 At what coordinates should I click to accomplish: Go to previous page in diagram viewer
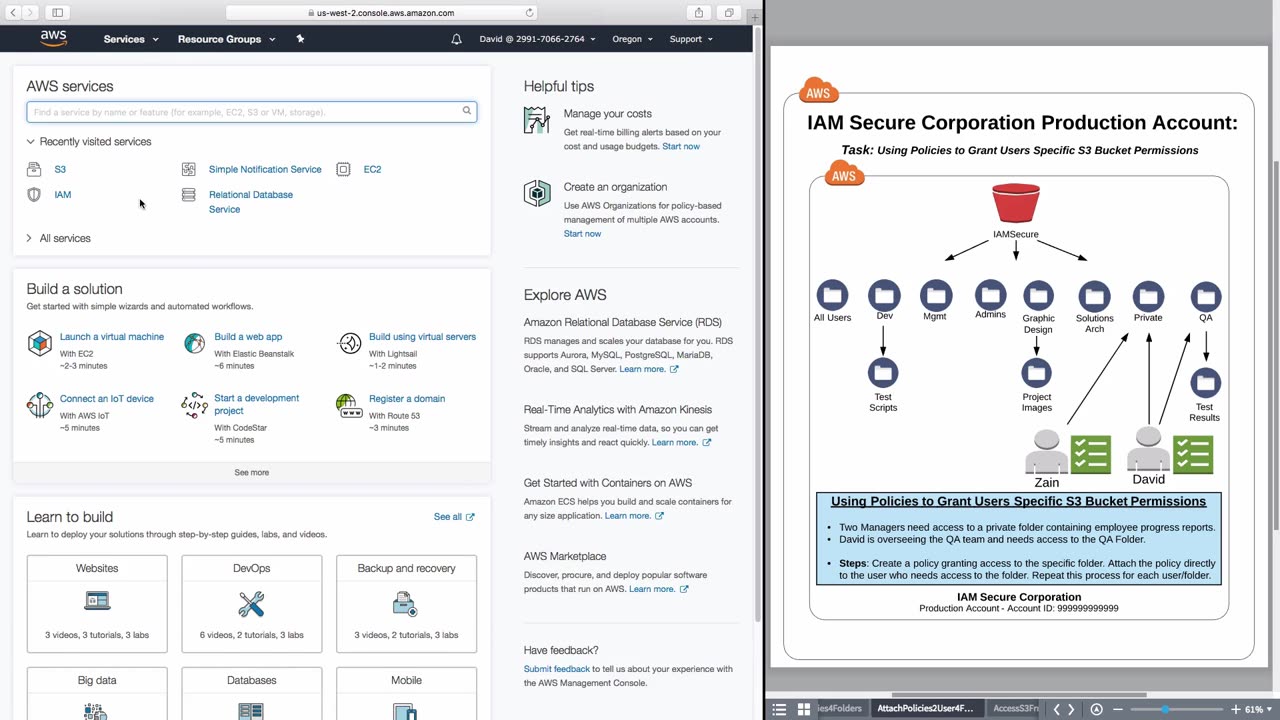[x=1056, y=709]
